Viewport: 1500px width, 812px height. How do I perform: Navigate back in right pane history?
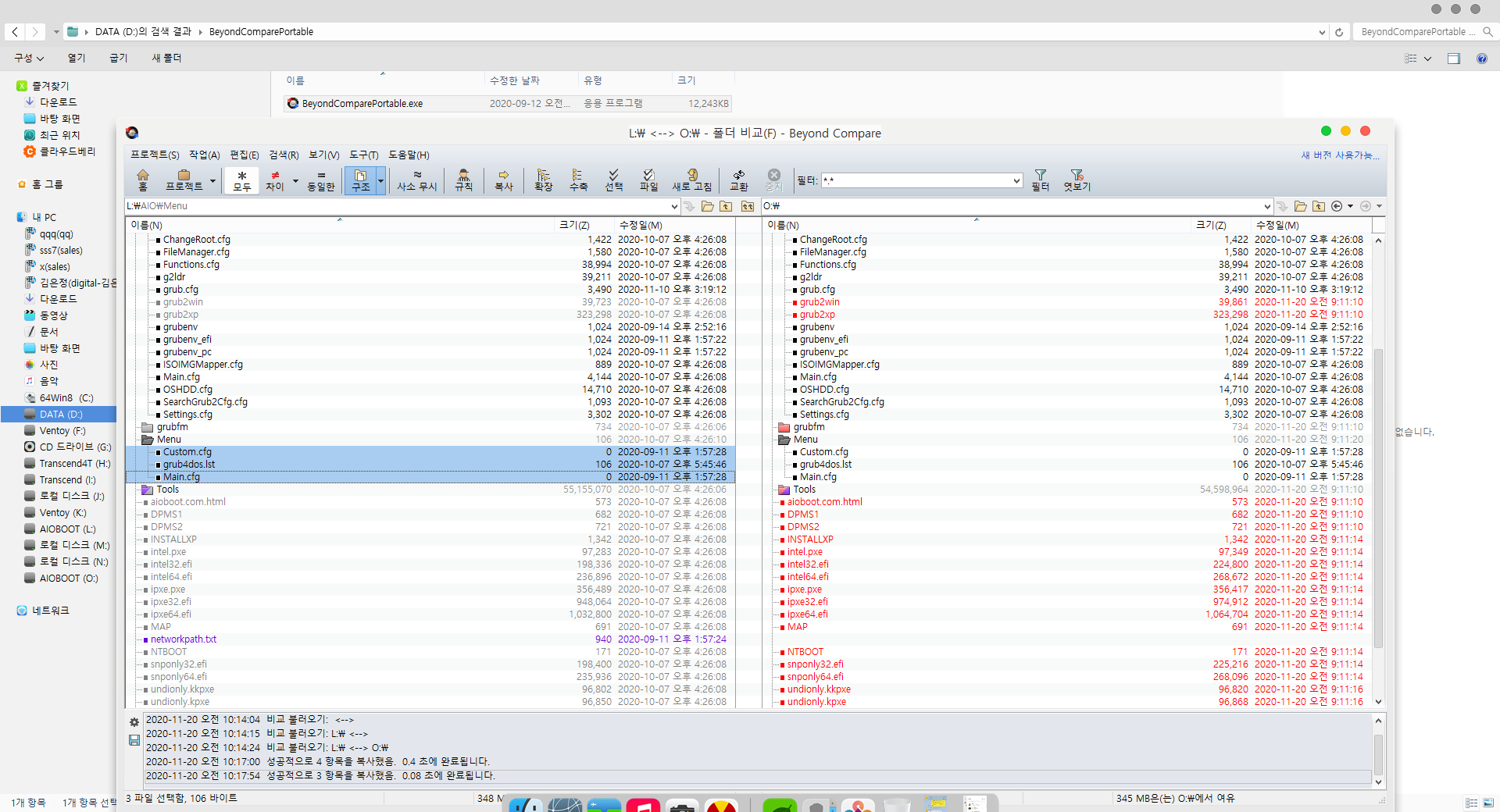[x=1337, y=206]
